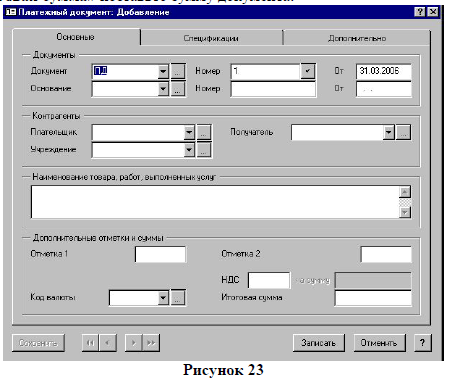
Task: Expand the Основание dropdown arrow
Action: click(x=163, y=89)
